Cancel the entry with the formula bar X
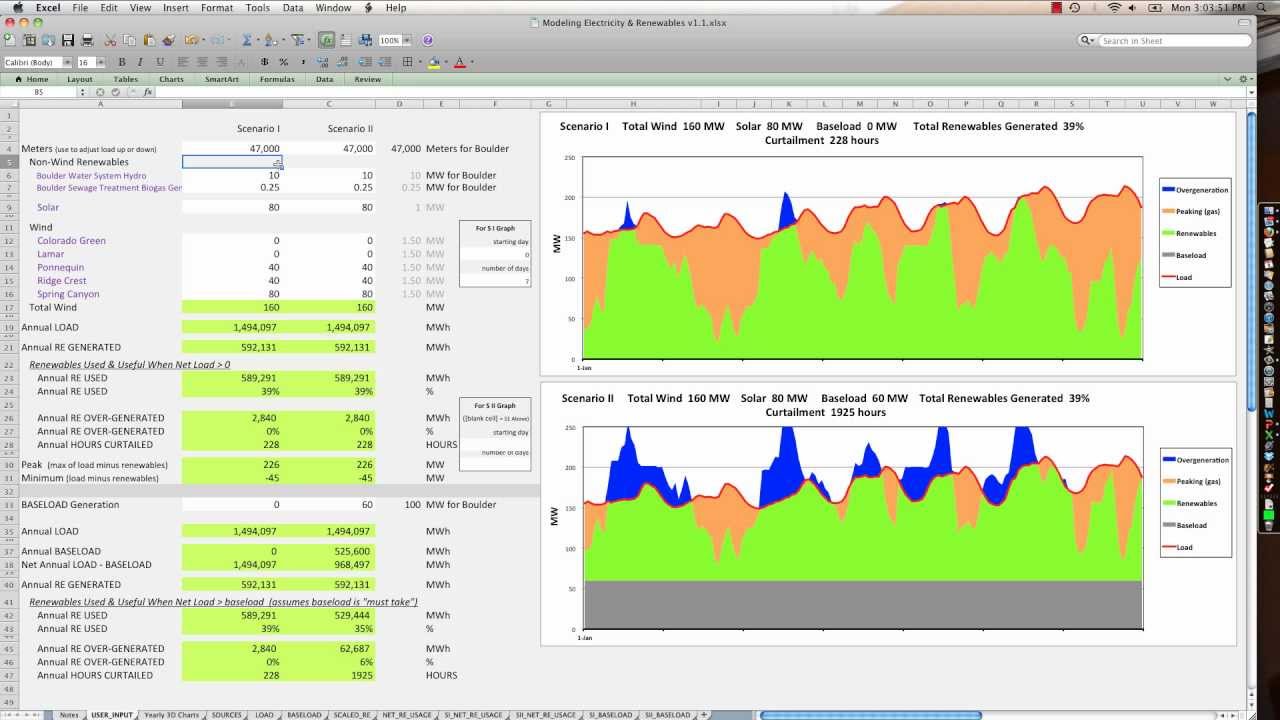This screenshot has height=720, width=1280. [x=100, y=92]
